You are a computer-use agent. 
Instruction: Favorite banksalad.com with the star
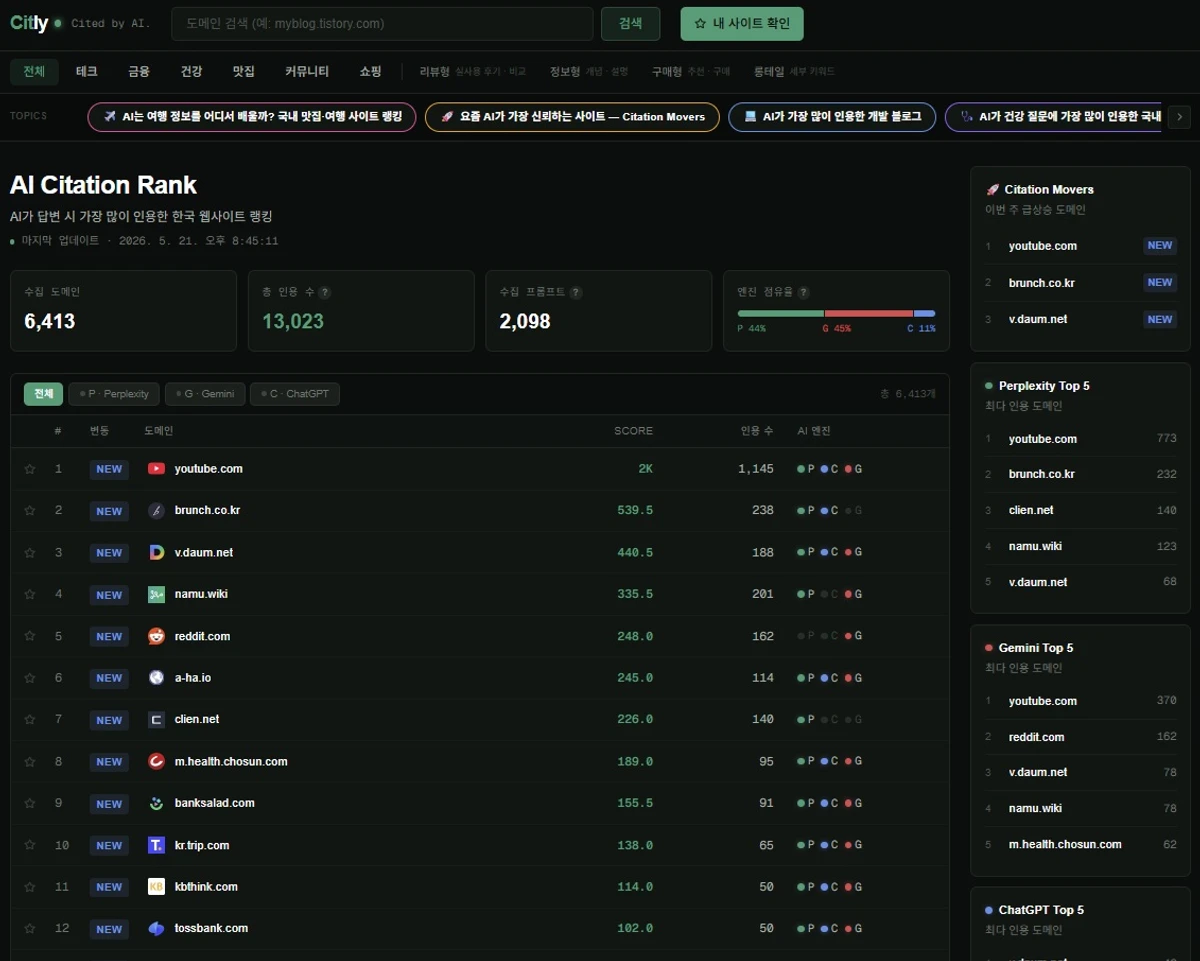pos(30,803)
